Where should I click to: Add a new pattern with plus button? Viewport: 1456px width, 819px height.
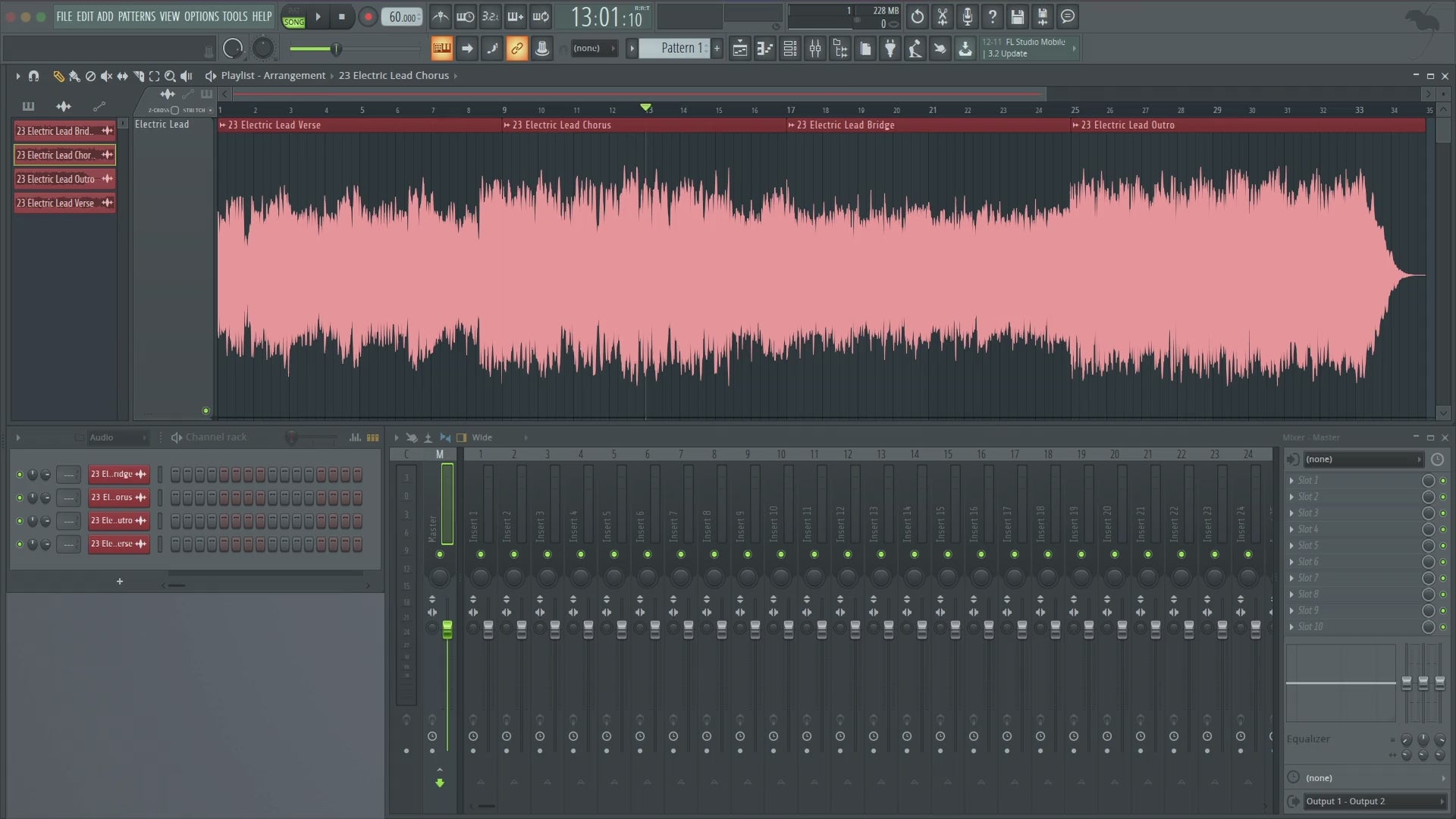pos(717,49)
